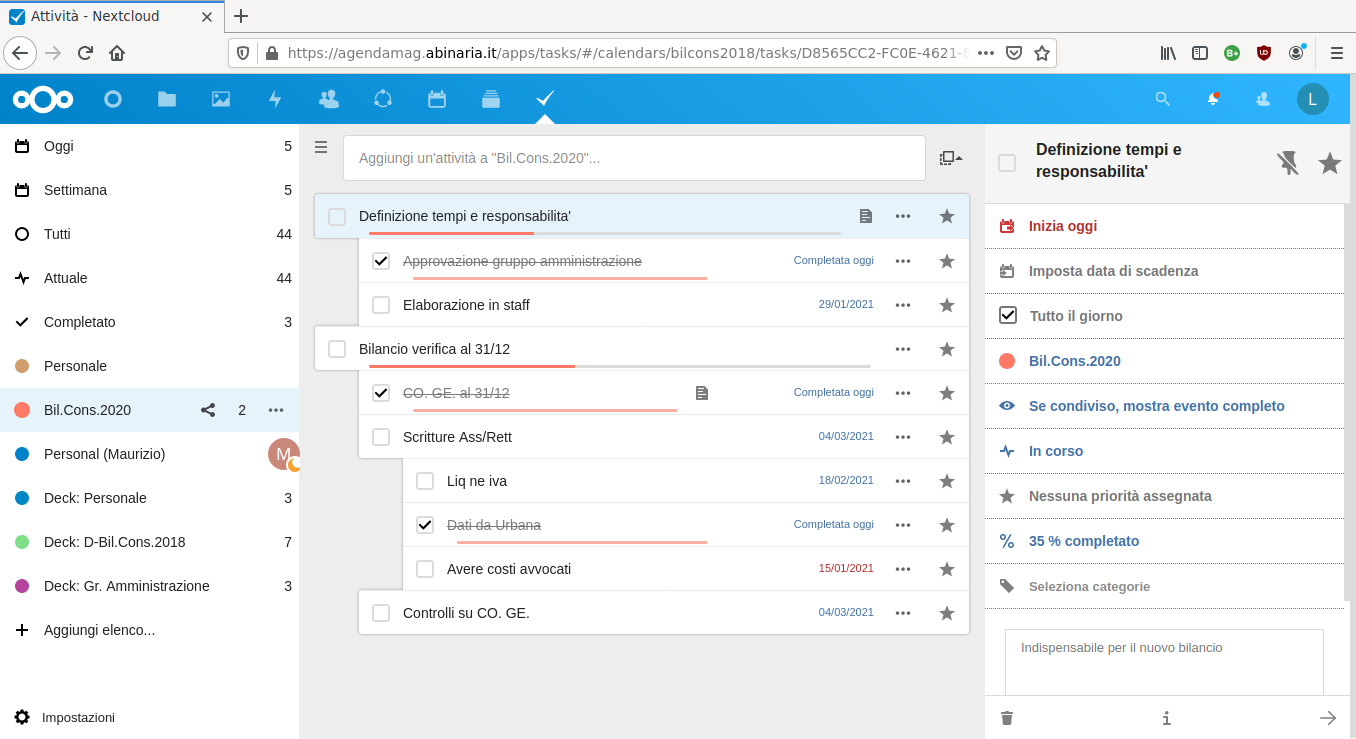Delete task with trash icon
1356x739 pixels.
[x=1007, y=718]
